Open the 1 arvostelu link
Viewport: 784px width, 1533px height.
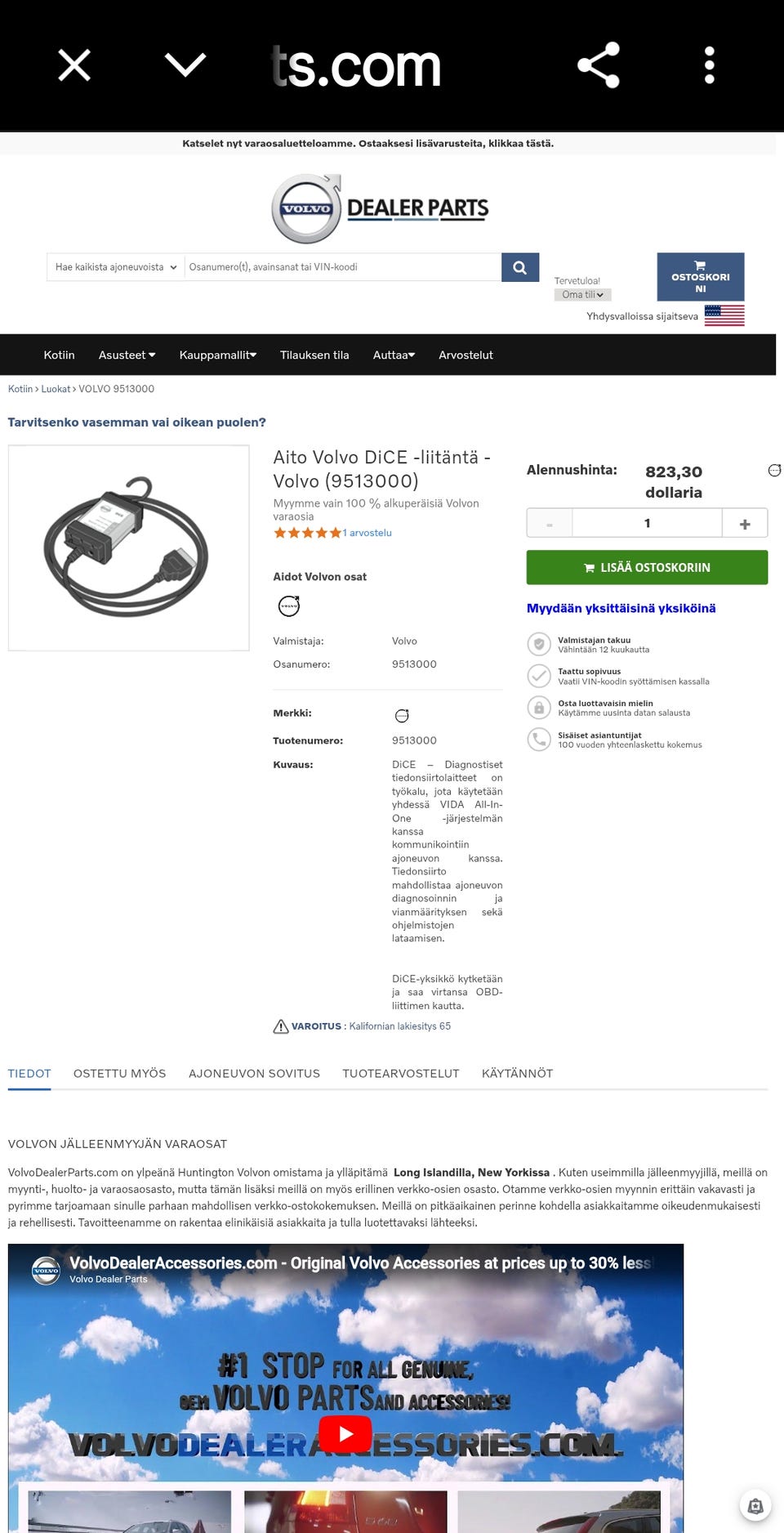tap(367, 533)
